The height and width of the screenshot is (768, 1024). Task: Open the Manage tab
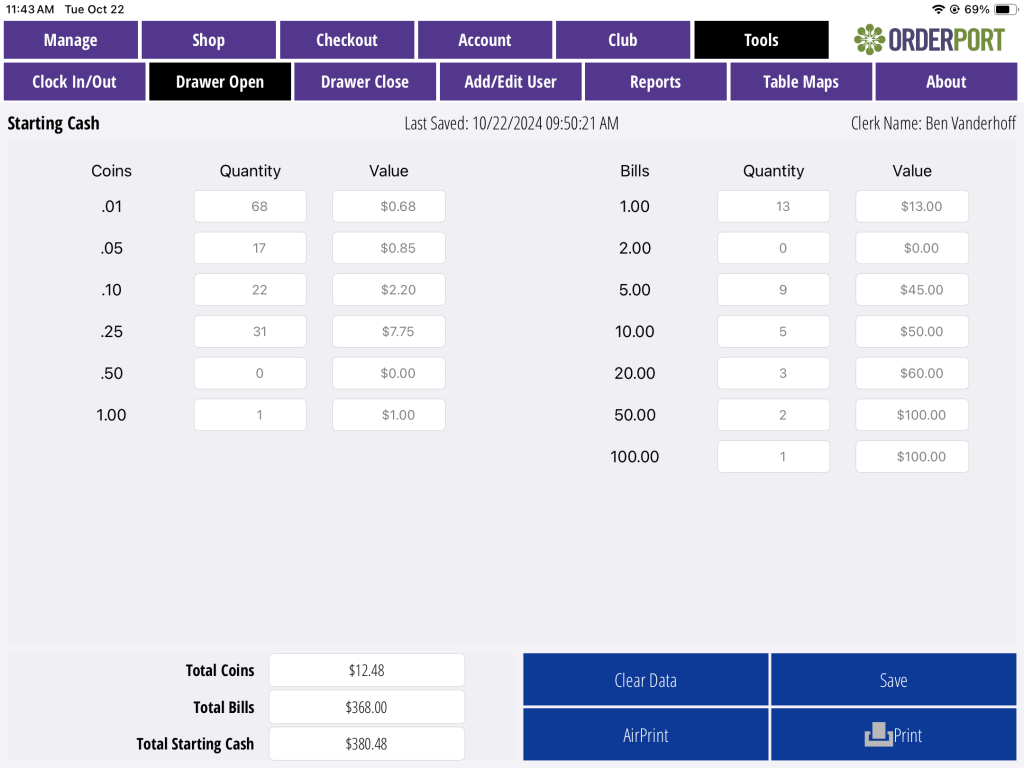point(71,40)
